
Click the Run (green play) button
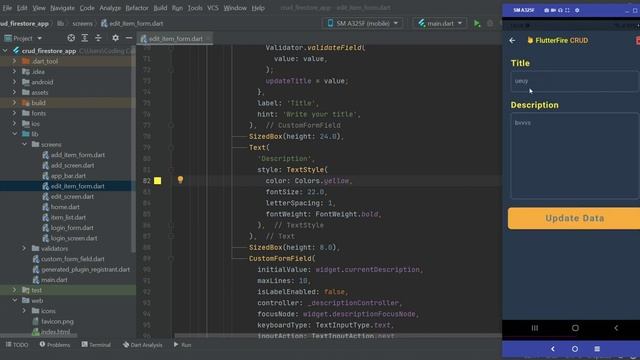tap(477, 23)
